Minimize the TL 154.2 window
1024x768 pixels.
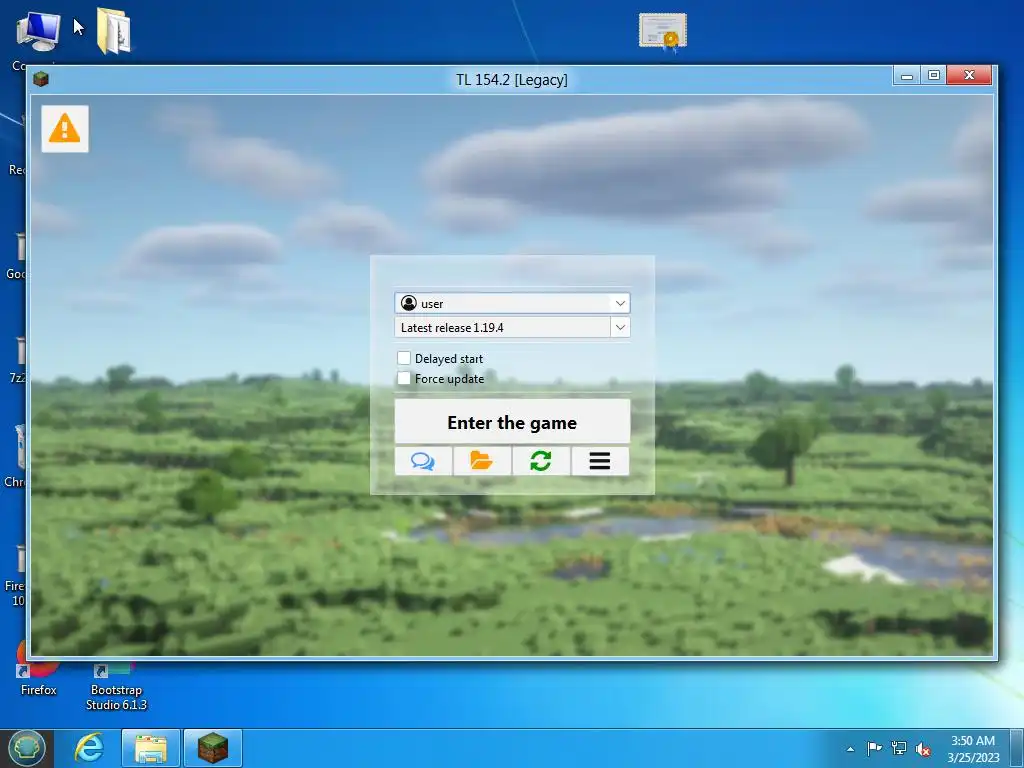[906, 76]
